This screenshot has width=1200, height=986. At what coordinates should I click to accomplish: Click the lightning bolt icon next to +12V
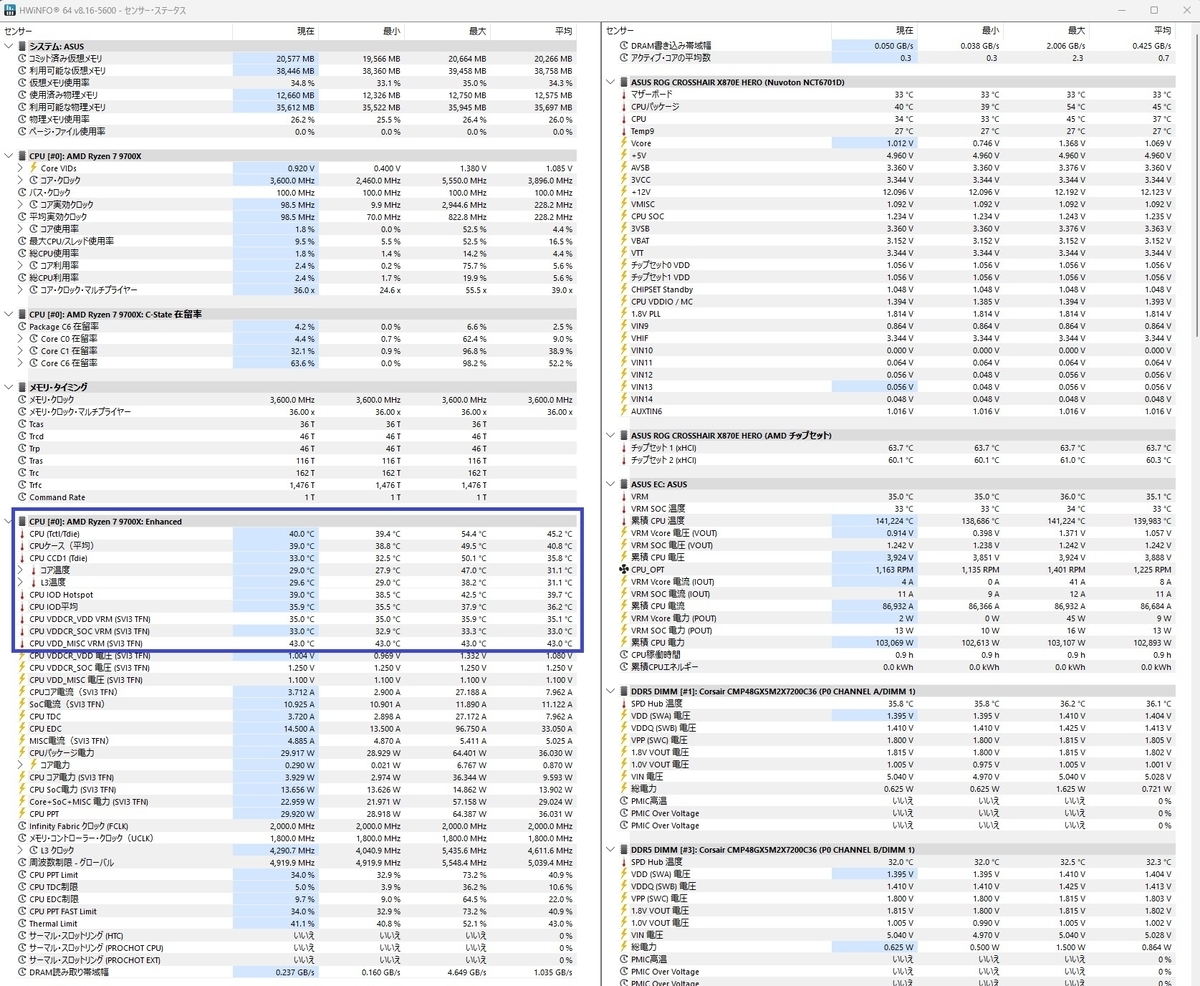(624, 192)
